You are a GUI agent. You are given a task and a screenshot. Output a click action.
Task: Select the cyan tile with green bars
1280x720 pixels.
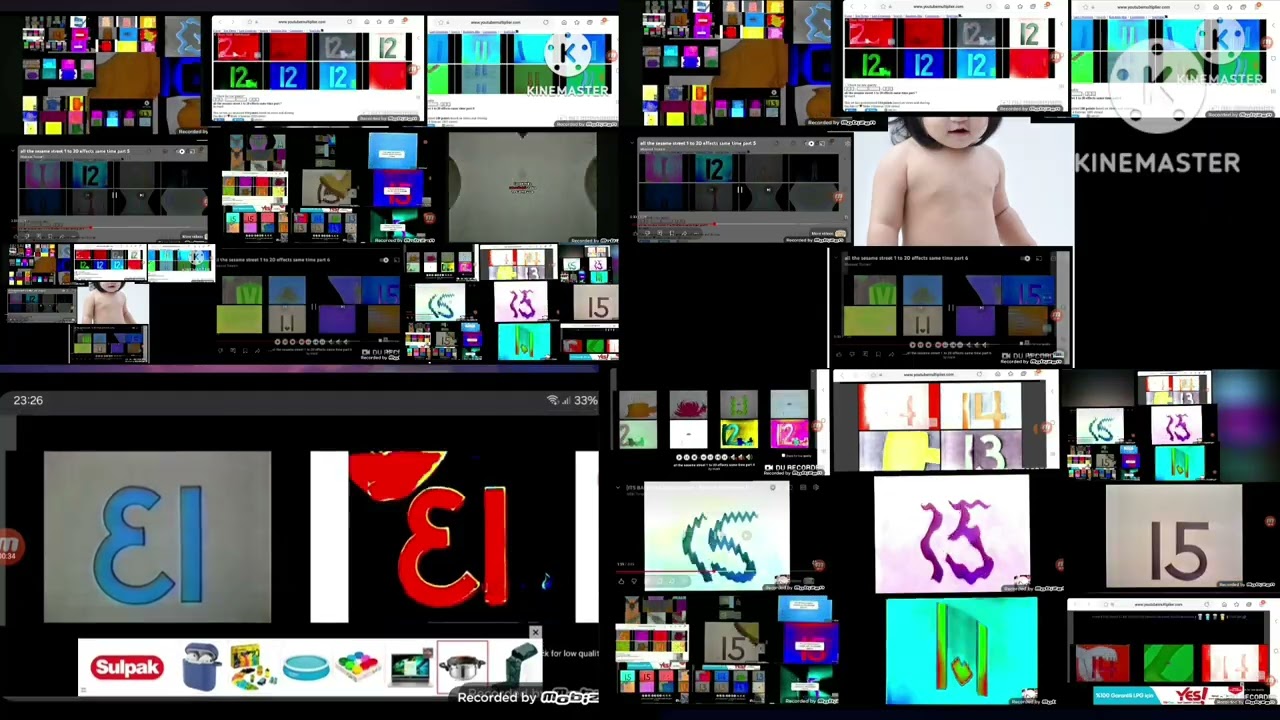click(961, 651)
